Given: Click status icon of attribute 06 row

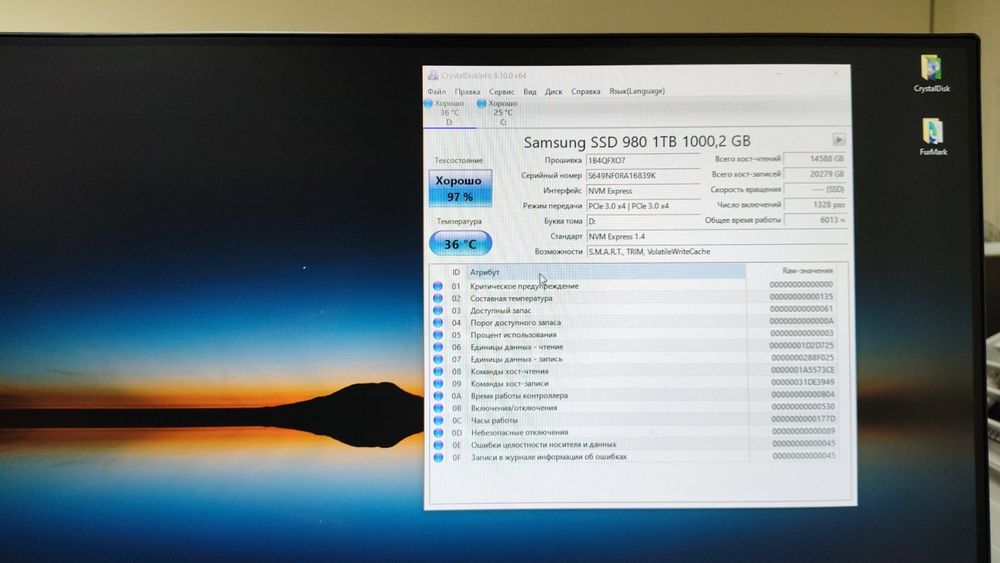Looking at the screenshot, I should pyautogui.click(x=438, y=347).
